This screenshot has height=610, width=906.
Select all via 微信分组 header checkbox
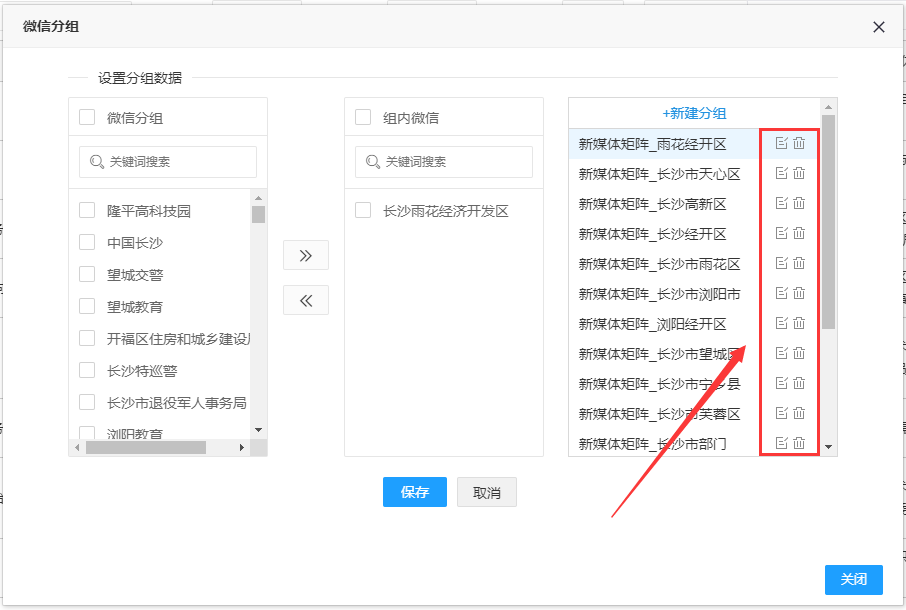(87, 117)
